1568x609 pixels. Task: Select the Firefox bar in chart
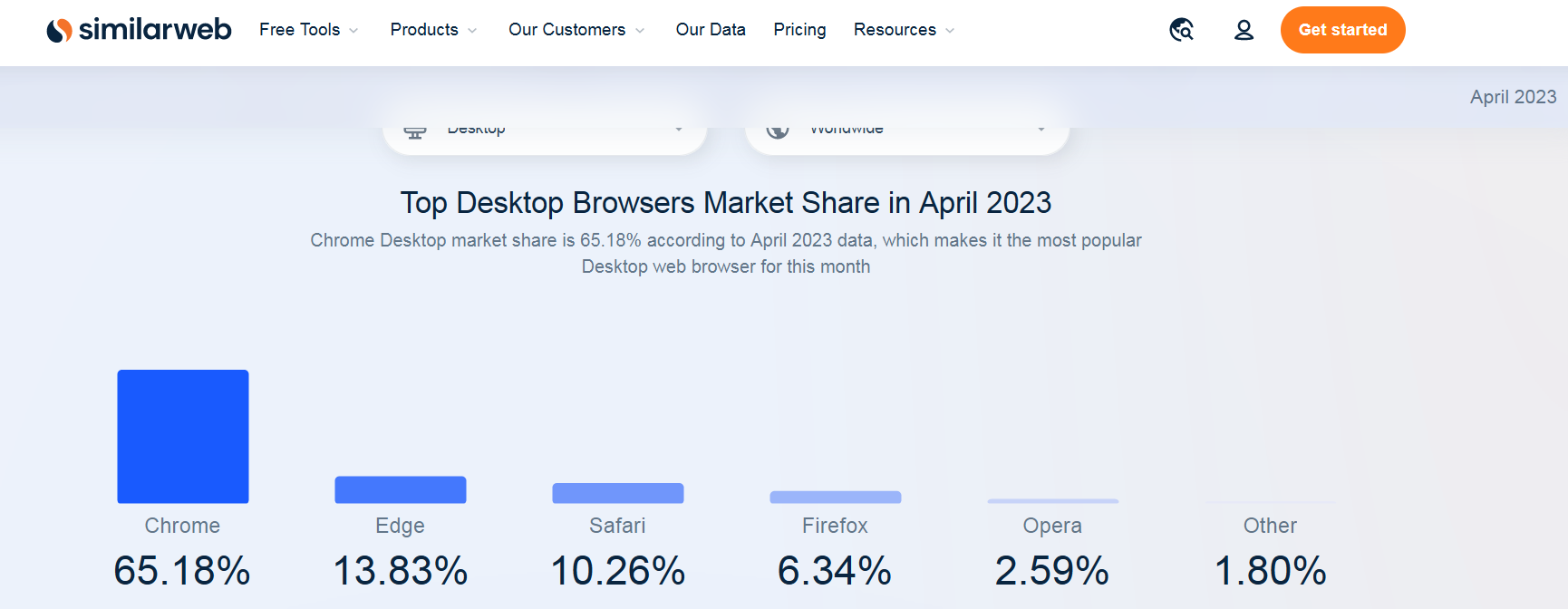coord(836,497)
